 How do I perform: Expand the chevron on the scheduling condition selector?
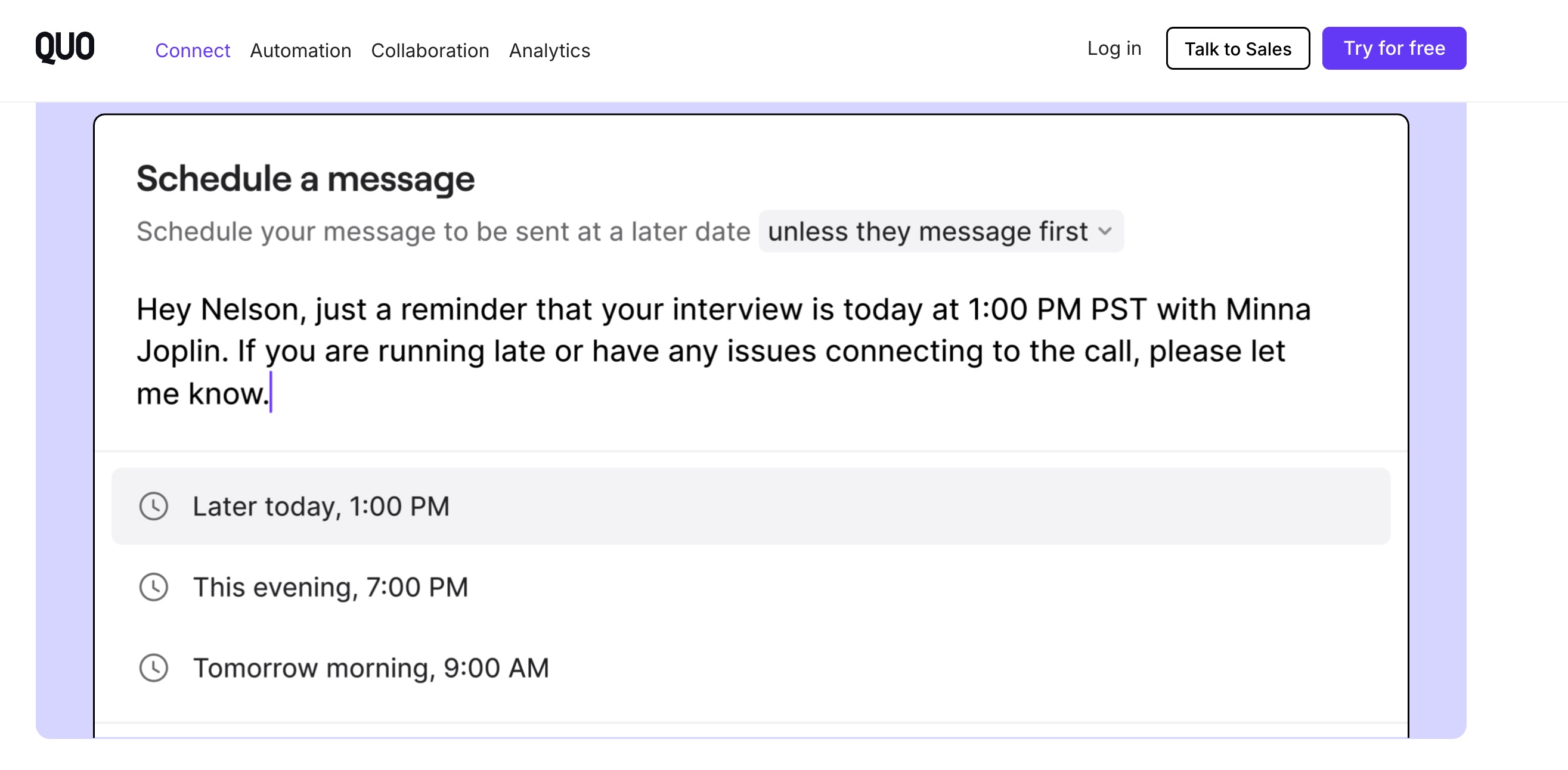(1105, 231)
